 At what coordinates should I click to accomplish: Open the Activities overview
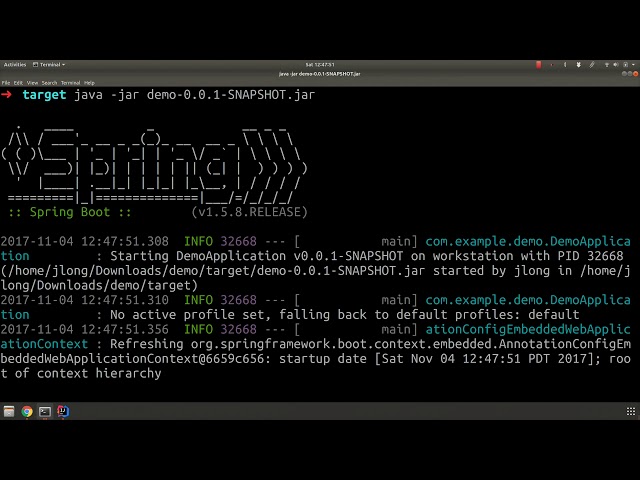15,64
